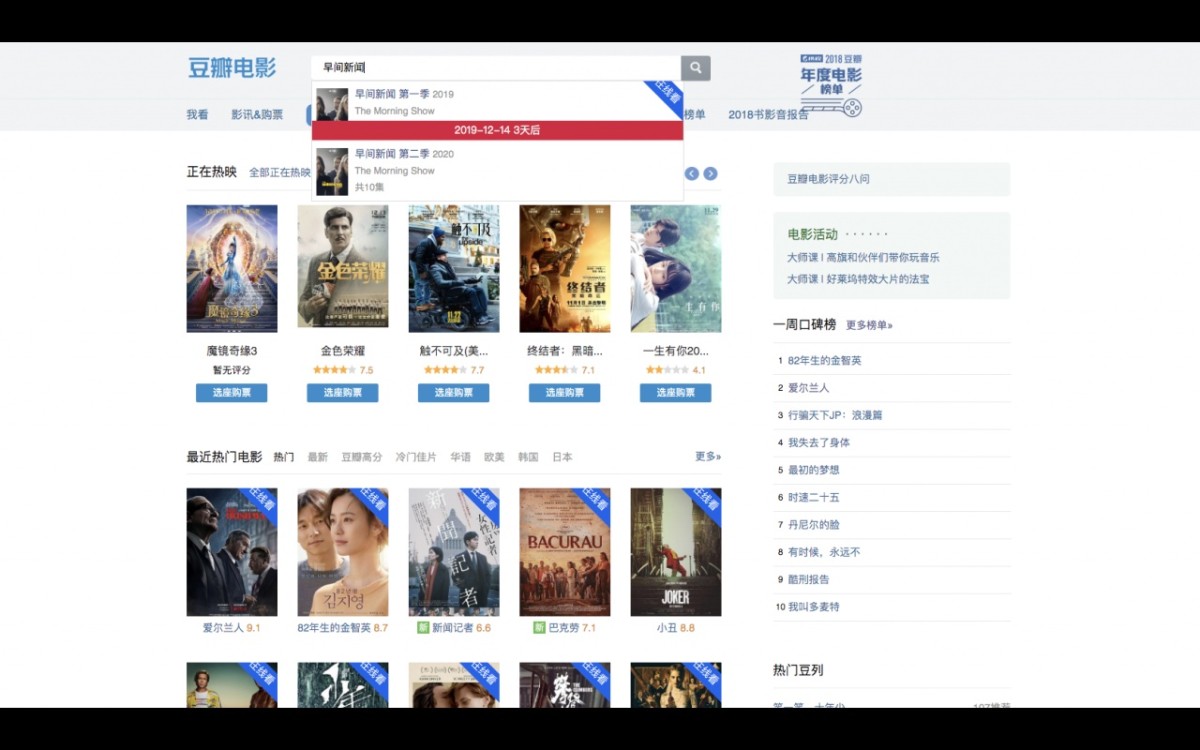Viewport: 1200px width, 750px height.
Task: Click the right carousel arrow in 正在热映
Action: click(x=710, y=174)
